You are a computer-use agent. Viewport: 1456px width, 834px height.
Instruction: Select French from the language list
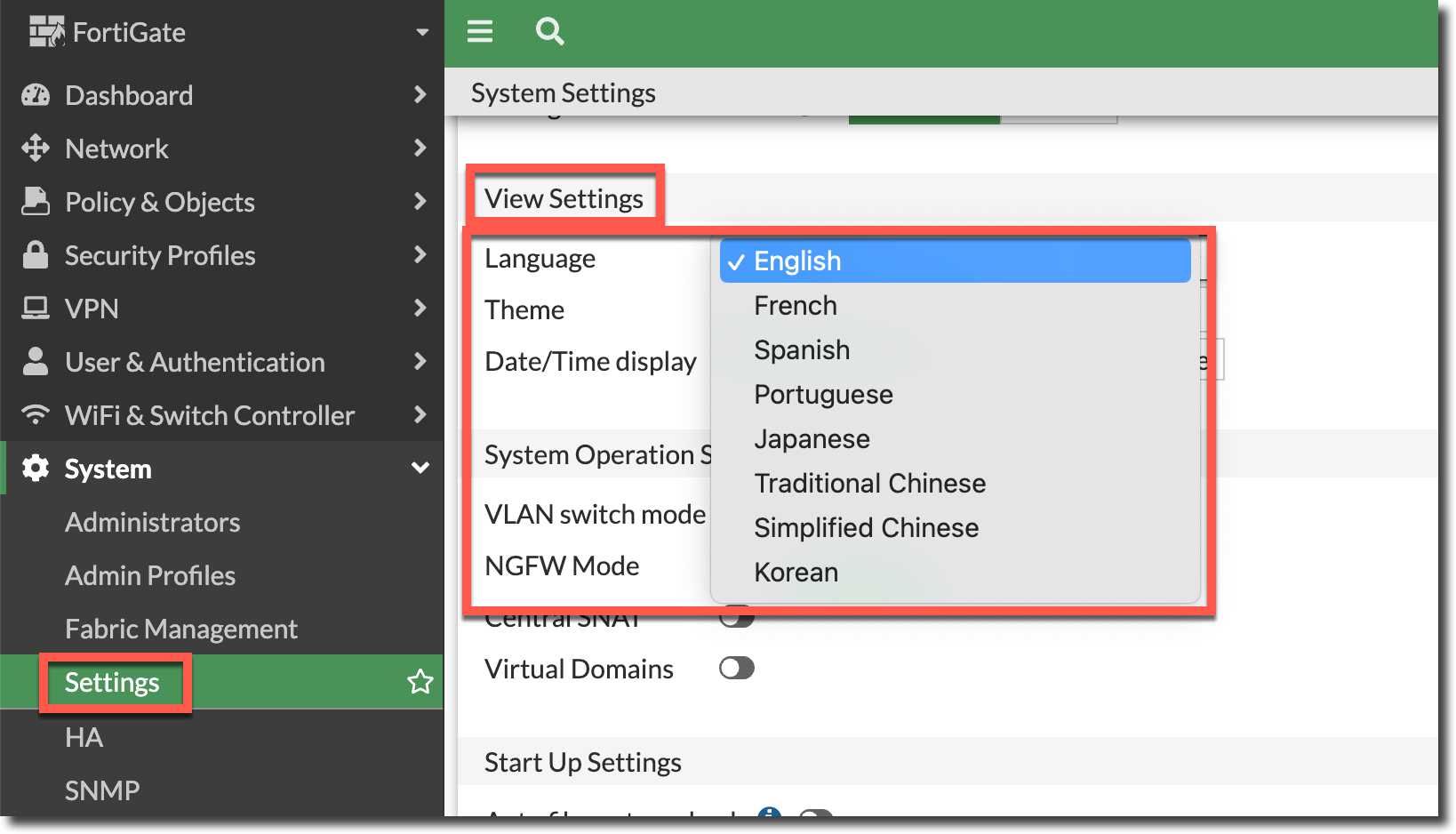pos(796,306)
